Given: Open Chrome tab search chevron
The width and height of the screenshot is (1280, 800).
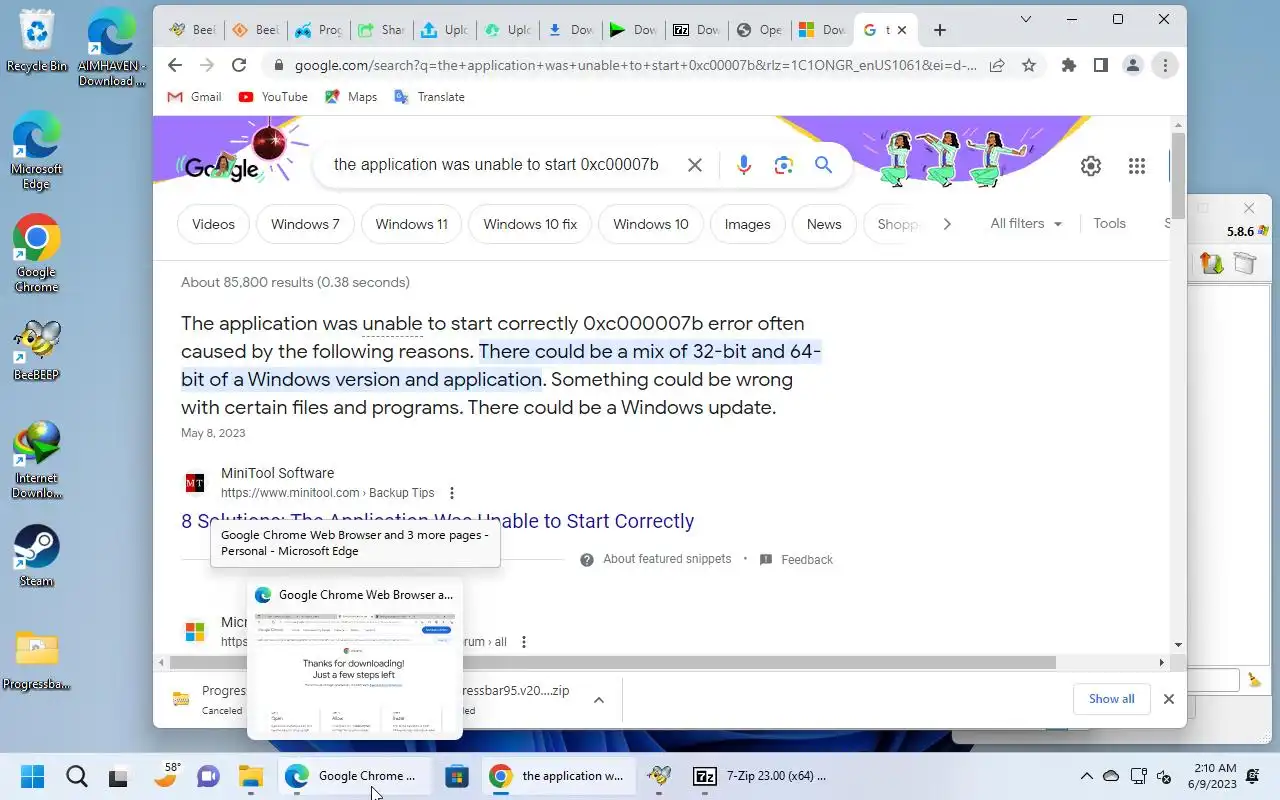Looking at the screenshot, I should 1026,19.
